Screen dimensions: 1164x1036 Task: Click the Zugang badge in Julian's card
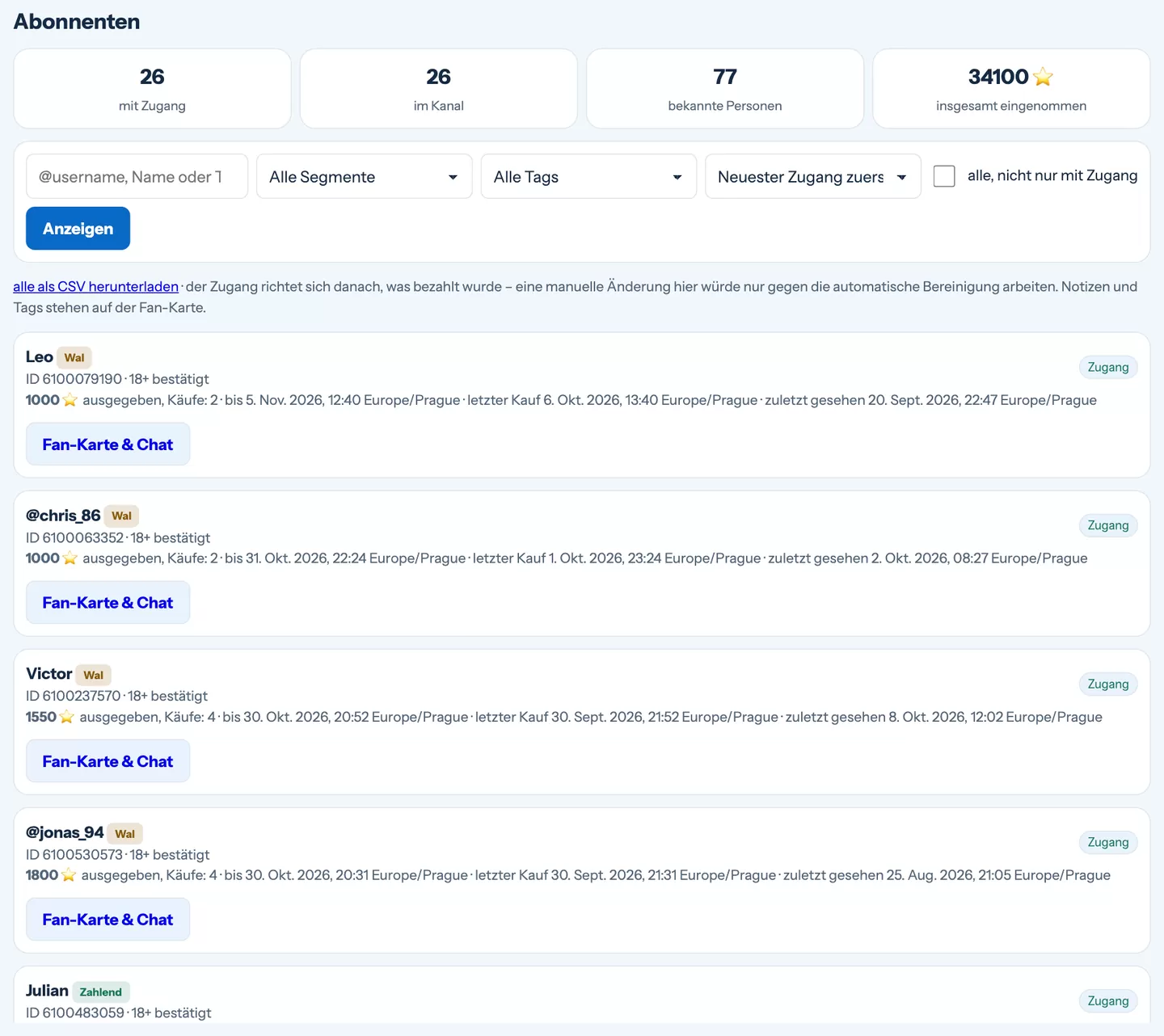coord(1108,1001)
